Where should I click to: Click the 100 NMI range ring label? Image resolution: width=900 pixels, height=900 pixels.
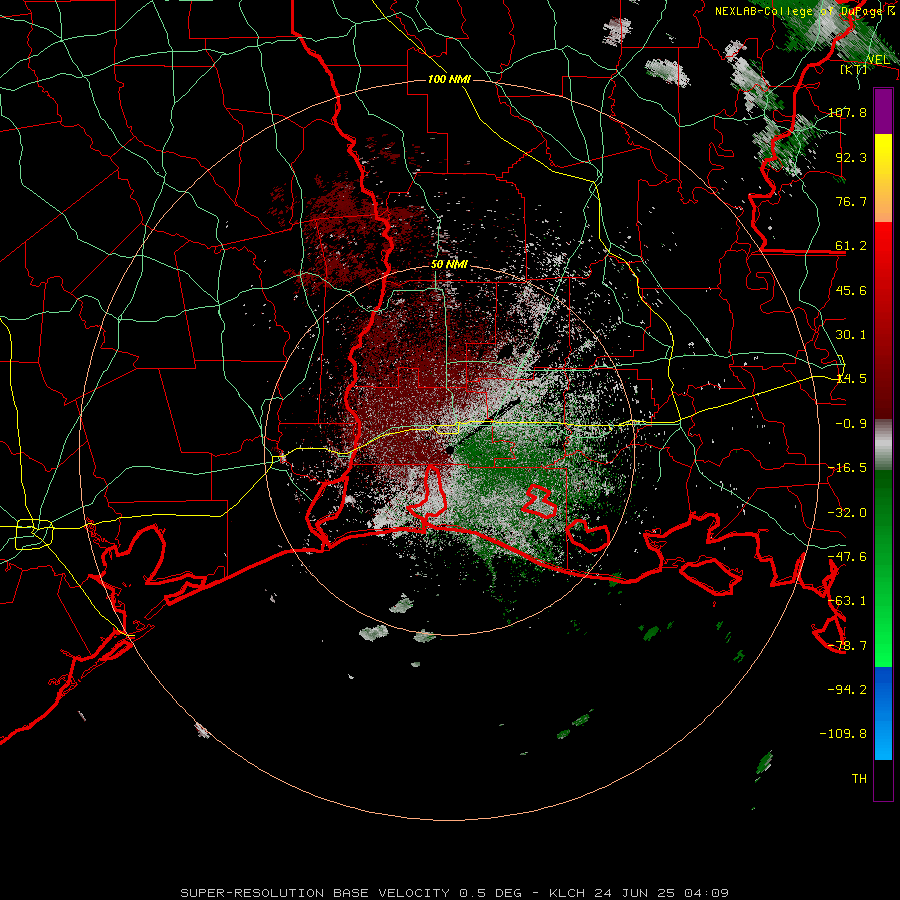[449, 79]
